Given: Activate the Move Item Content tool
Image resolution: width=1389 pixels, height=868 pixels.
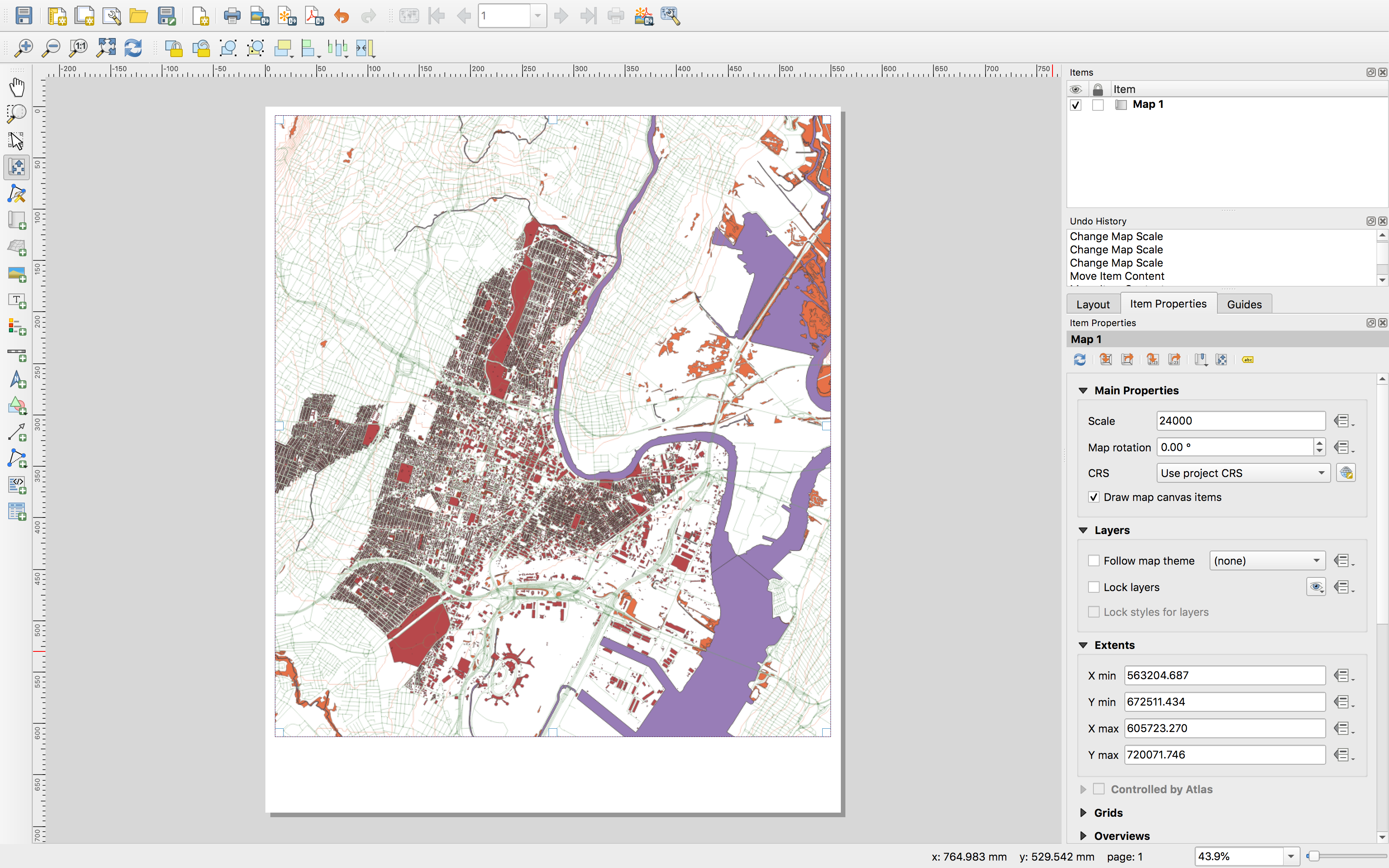Looking at the screenshot, I should pos(17,168).
